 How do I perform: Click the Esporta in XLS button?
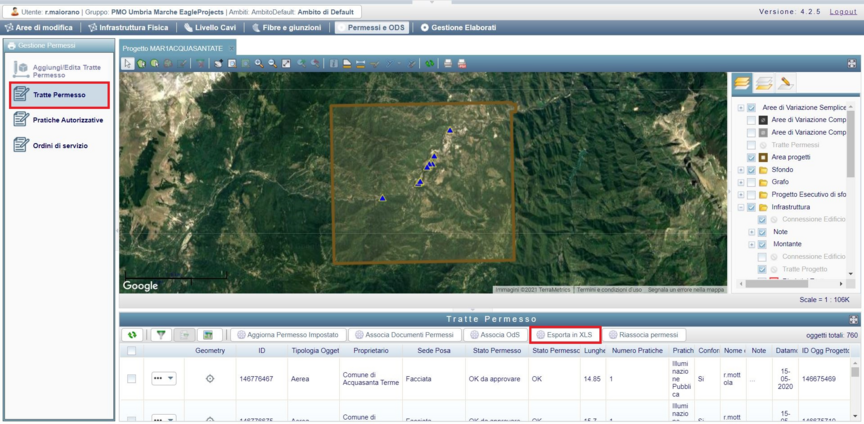[x=565, y=335]
